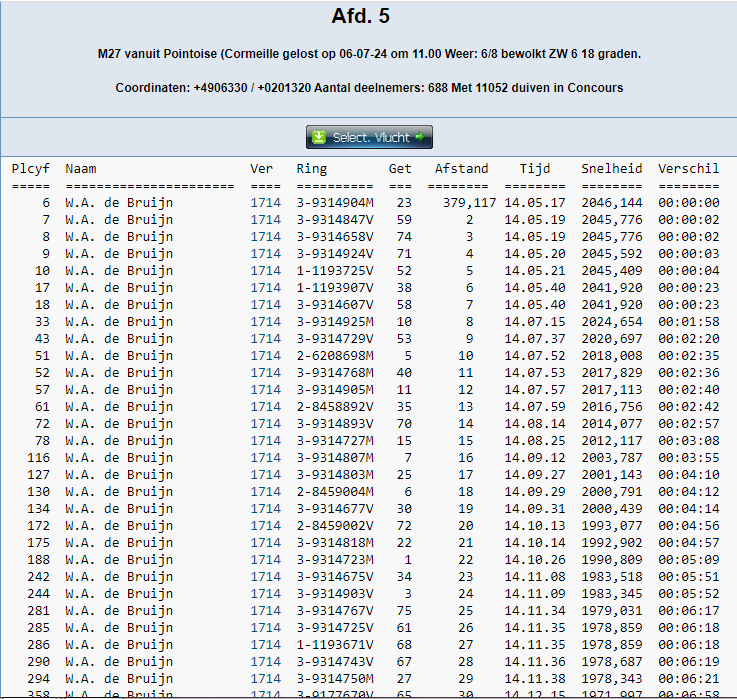Open club link 1714 in row for ring 3-9314658V

pyautogui.click(x=266, y=236)
